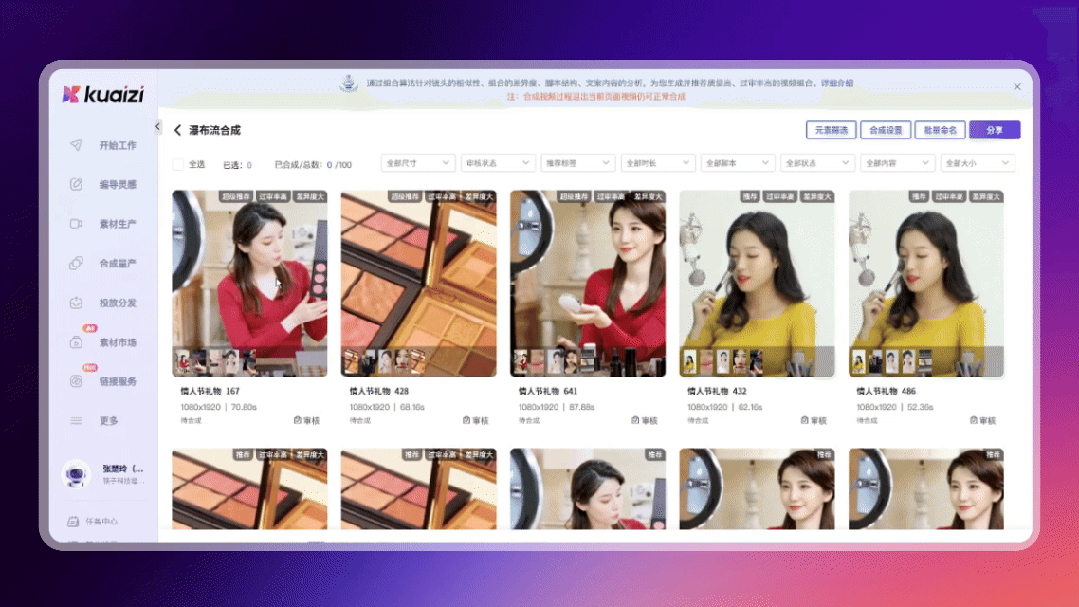Click the title 情人节礼物 167
This screenshot has width=1079, height=607.
click(x=209, y=391)
